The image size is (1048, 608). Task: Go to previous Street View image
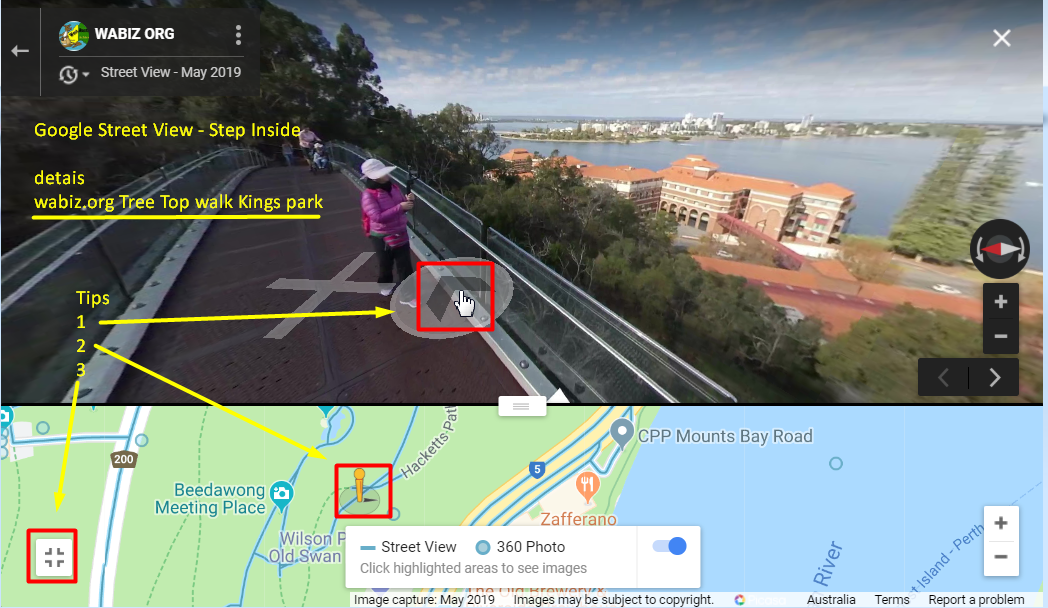point(943,378)
